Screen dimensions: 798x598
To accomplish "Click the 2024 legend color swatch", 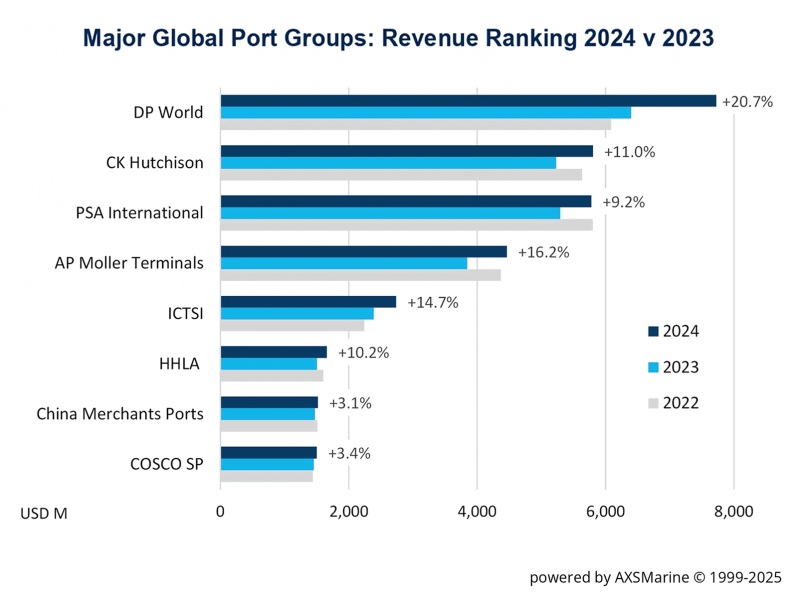I will click(653, 331).
